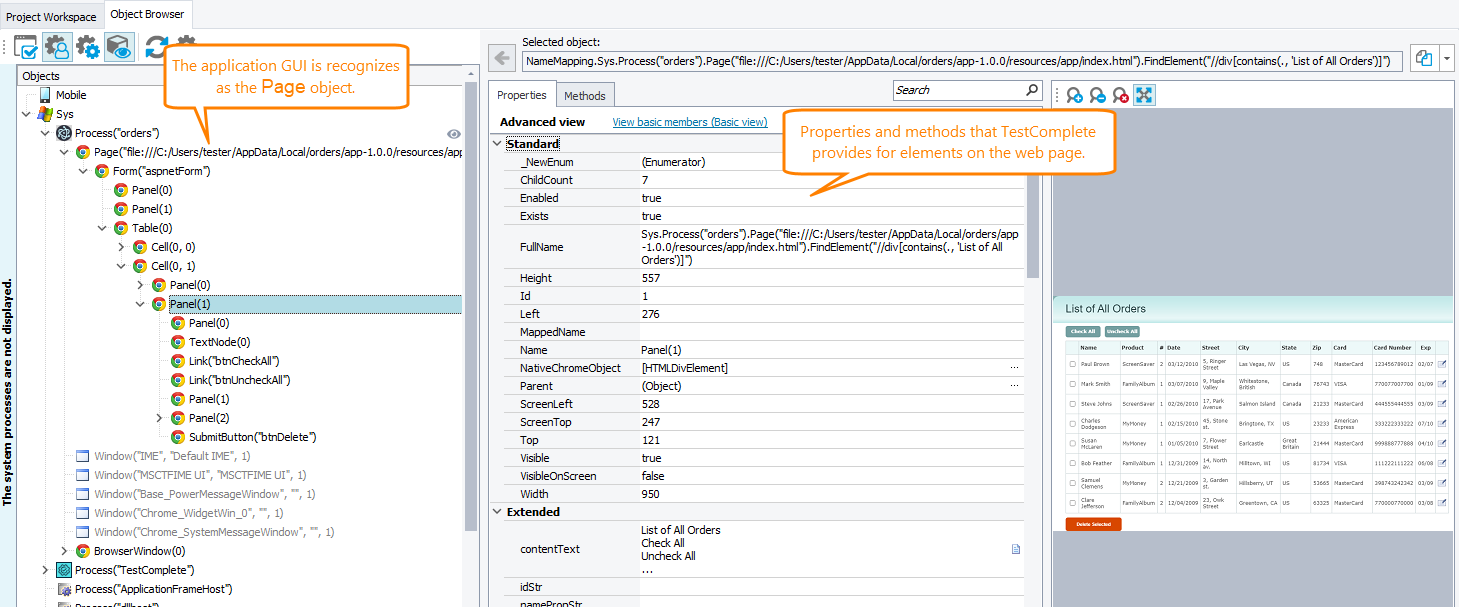Viewport: 1459px width, 607px height.
Task: Zoom in on the image preview
Action: [x=1074, y=96]
